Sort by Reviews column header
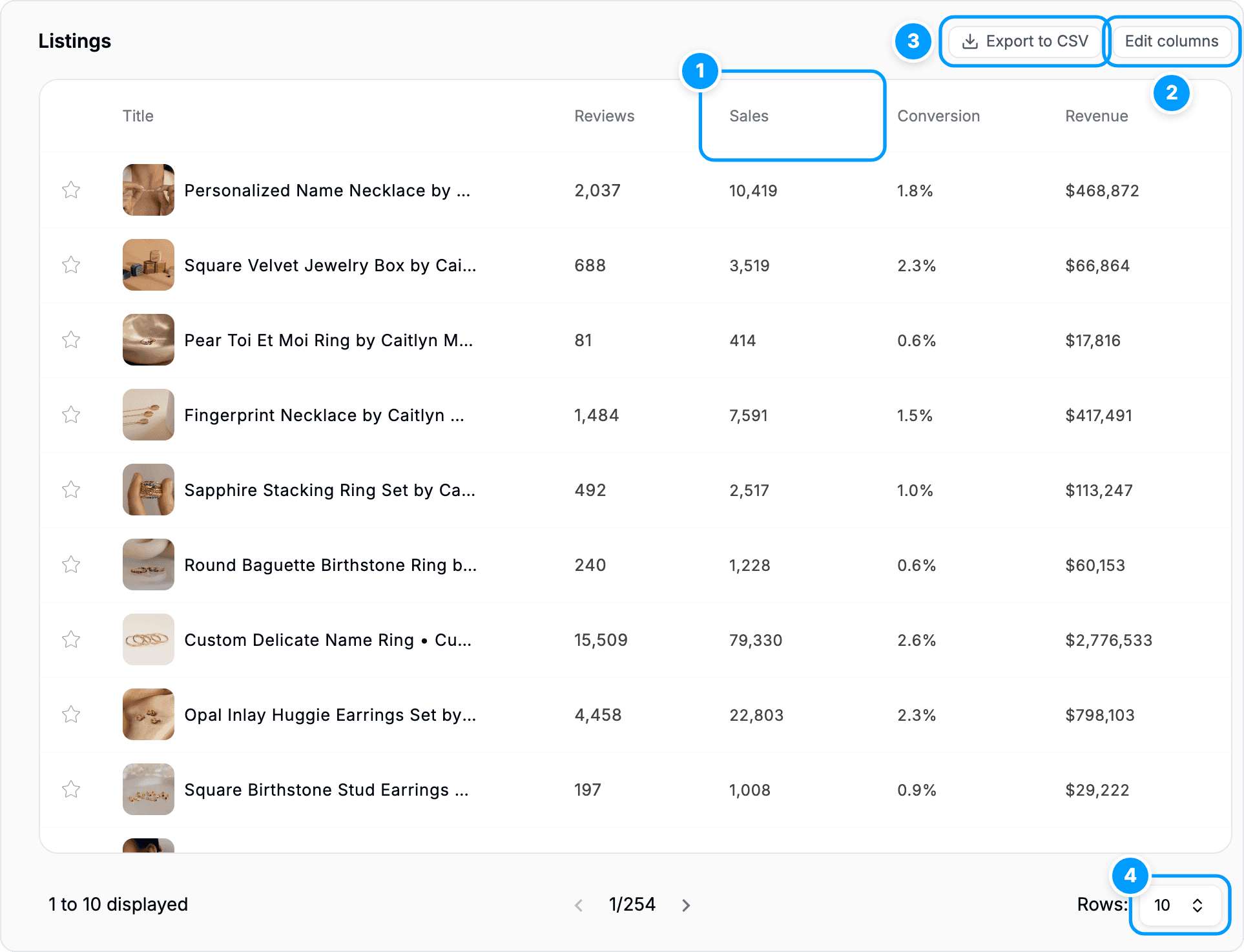1244x952 pixels. coord(605,116)
